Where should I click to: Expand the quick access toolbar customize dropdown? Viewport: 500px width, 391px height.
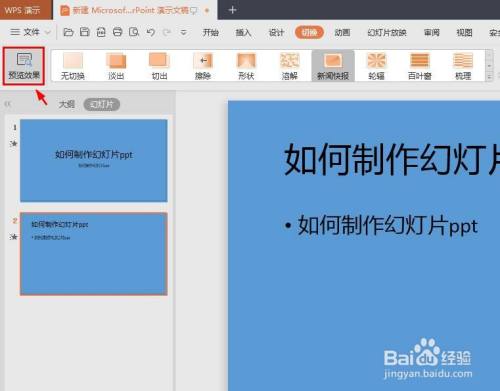(x=183, y=32)
